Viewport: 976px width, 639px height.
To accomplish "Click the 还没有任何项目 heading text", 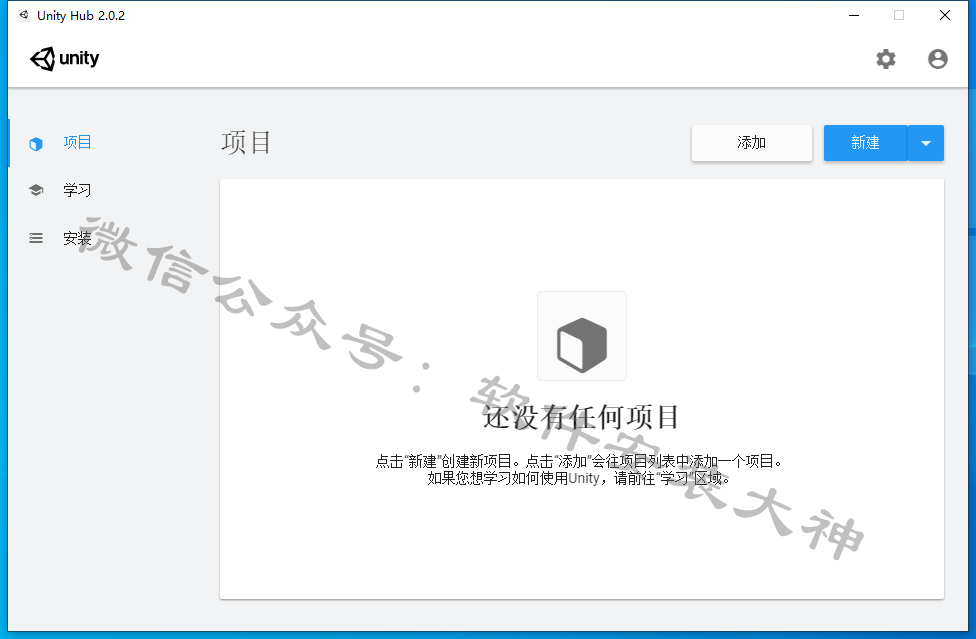I will click(x=581, y=417).
